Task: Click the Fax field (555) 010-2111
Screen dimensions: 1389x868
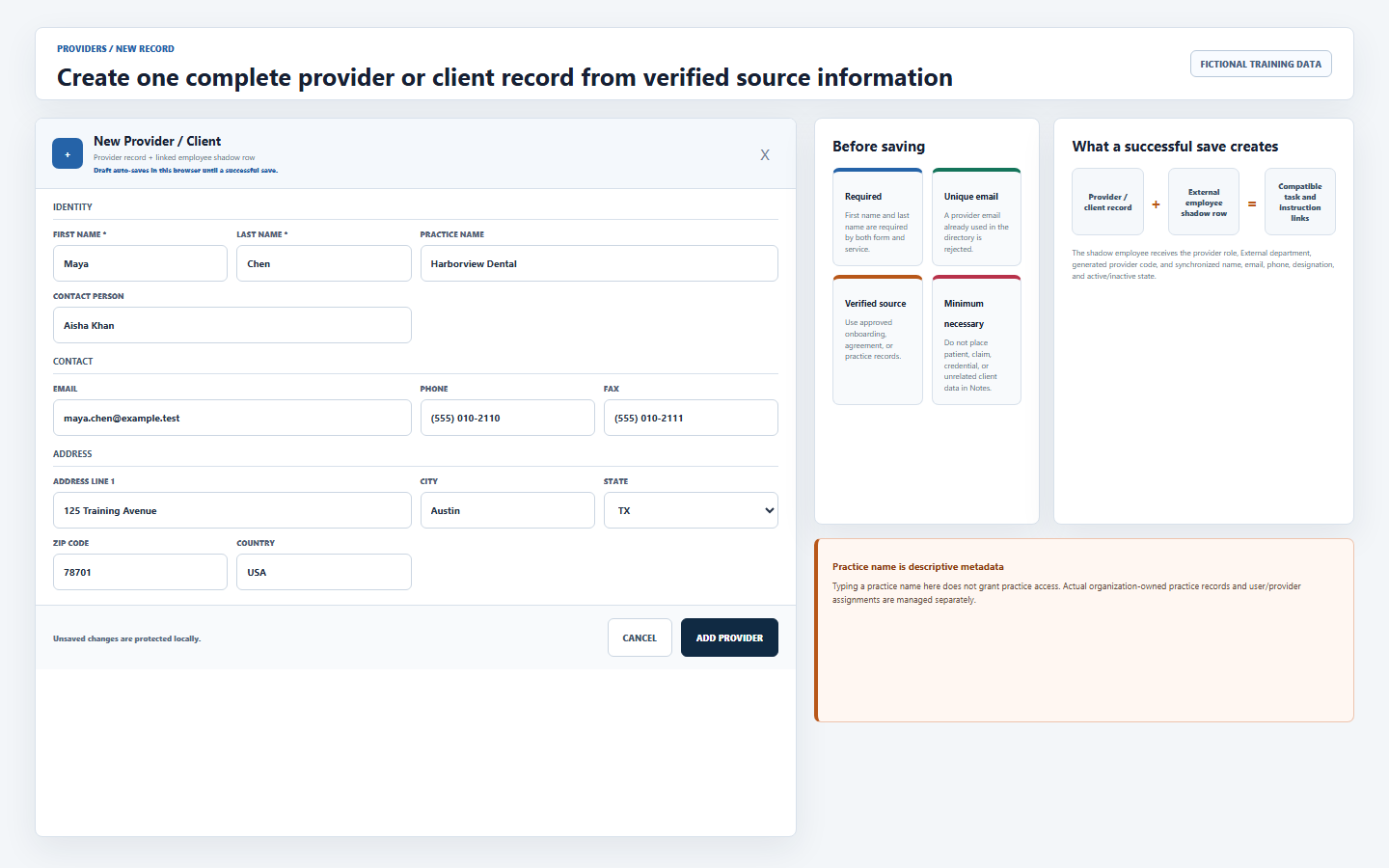Action: [x=691, y=418]
